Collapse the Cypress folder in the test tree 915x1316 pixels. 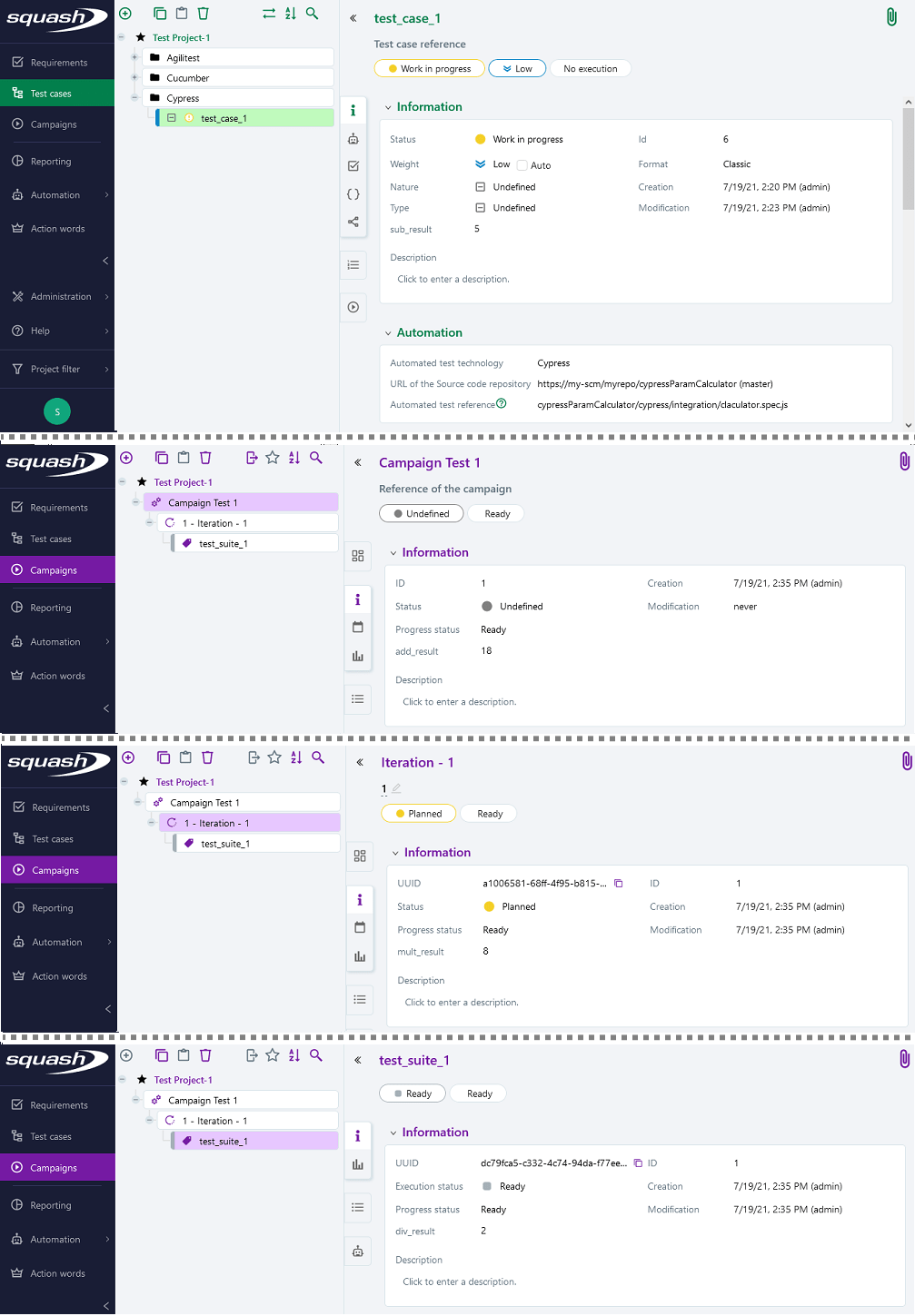pos(134,98)
